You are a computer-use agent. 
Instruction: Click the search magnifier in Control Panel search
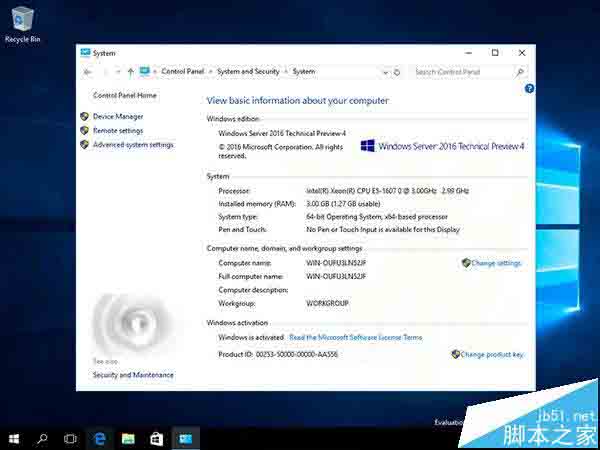pyautogui.click(x=519, y=72)
